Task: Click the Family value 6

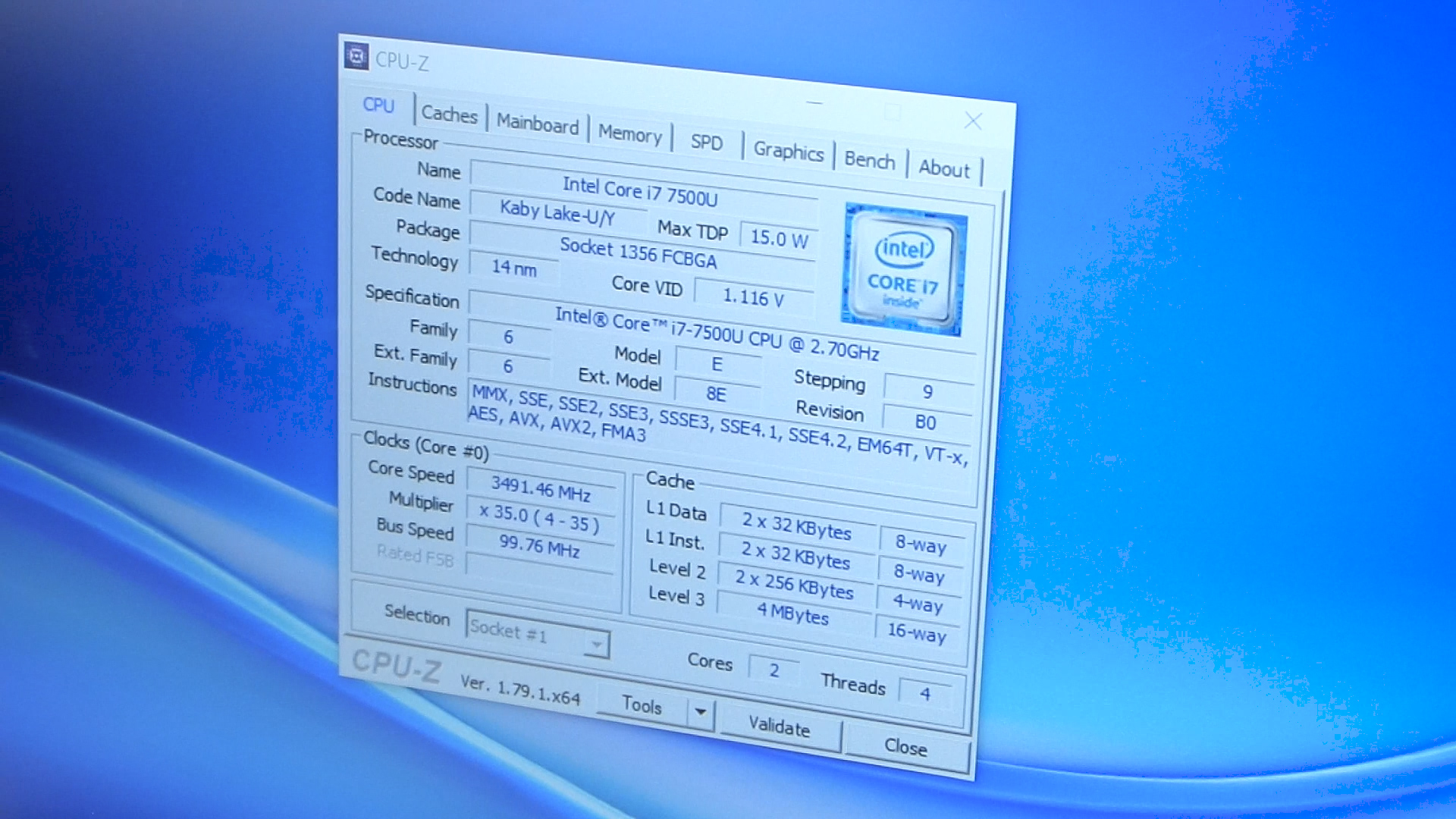Action: coord(509,337)
